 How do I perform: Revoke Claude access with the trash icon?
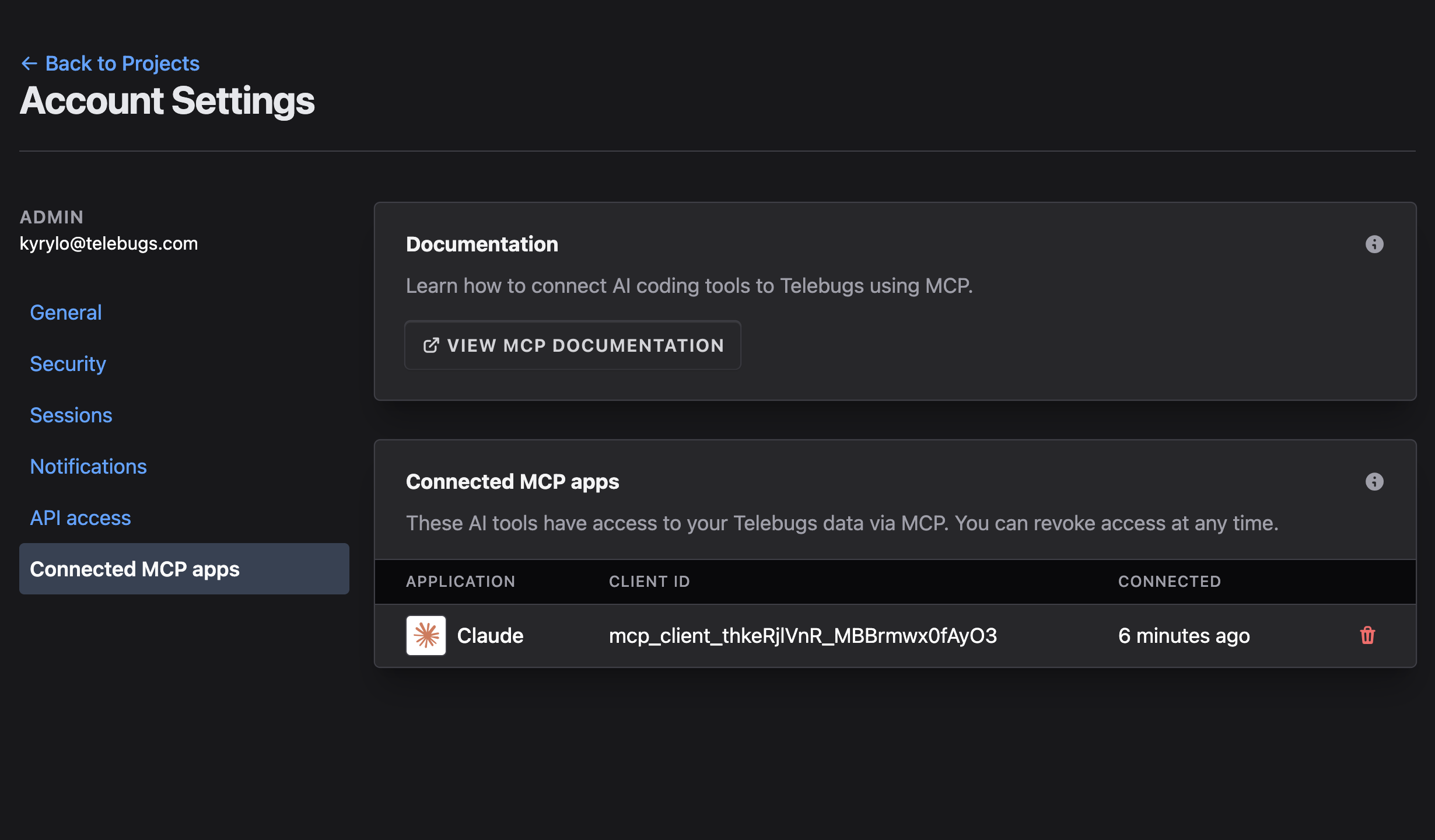(1367, 635)
